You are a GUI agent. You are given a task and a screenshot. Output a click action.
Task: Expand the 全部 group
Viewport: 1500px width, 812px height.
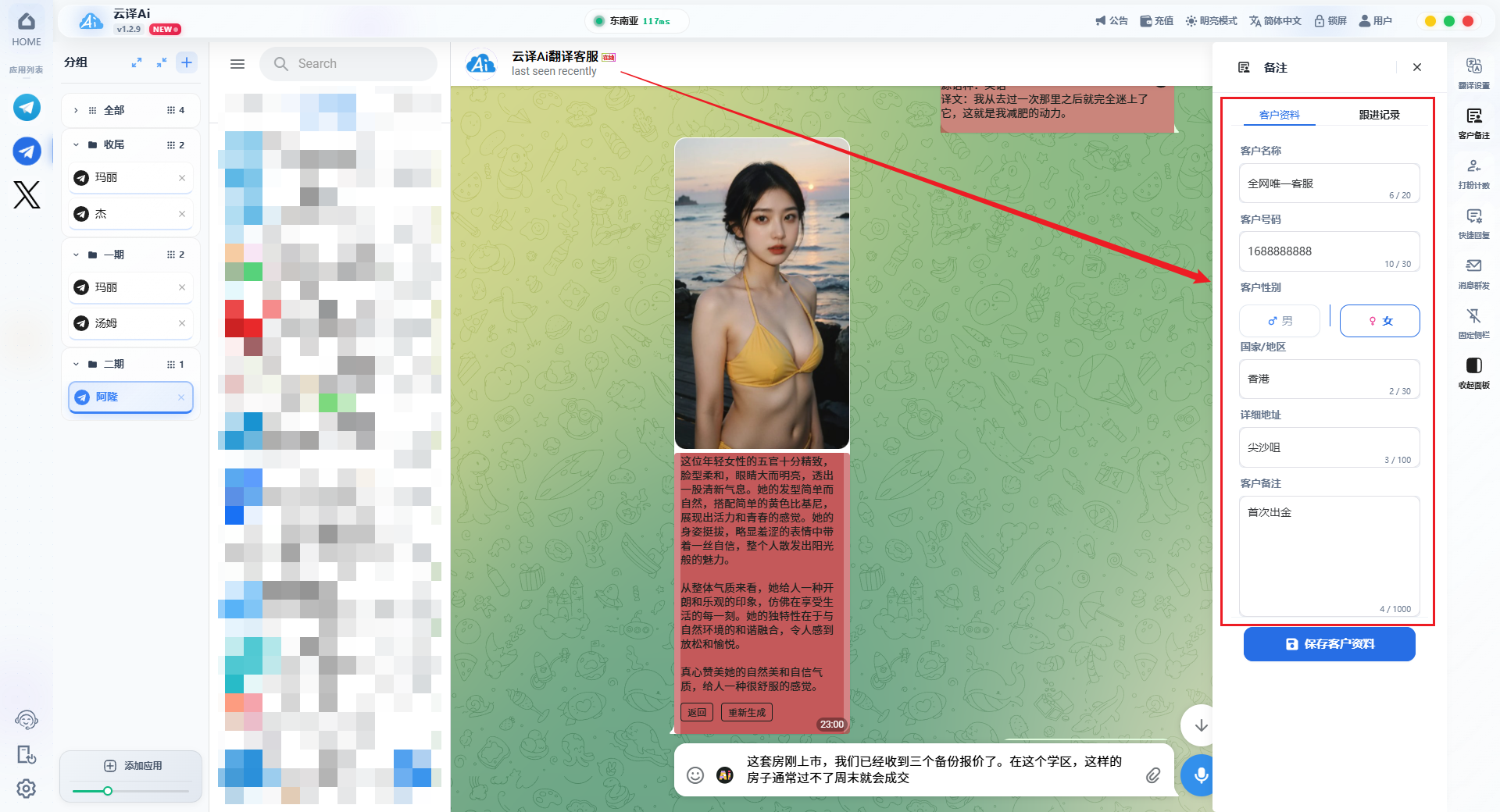point(76,110)
